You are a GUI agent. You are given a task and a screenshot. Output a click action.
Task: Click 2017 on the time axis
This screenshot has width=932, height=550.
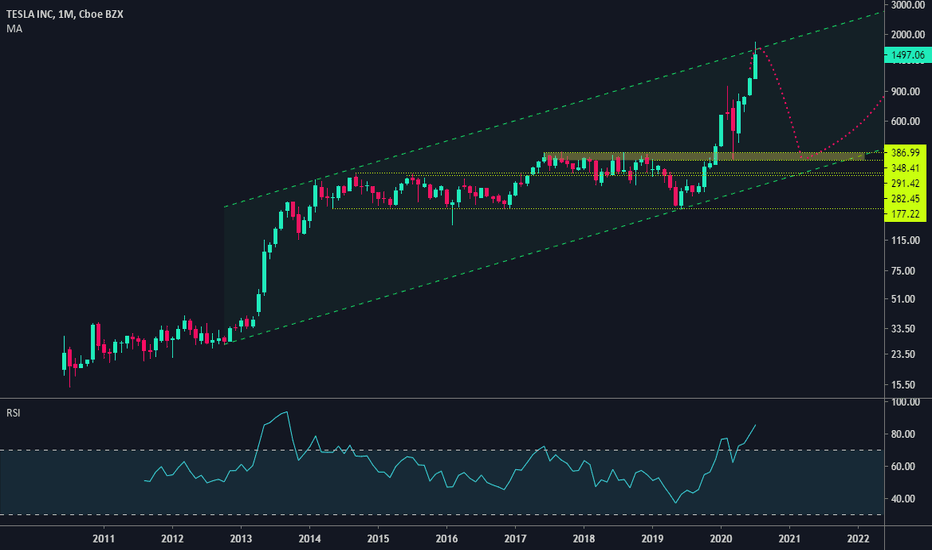click(515, 539)
